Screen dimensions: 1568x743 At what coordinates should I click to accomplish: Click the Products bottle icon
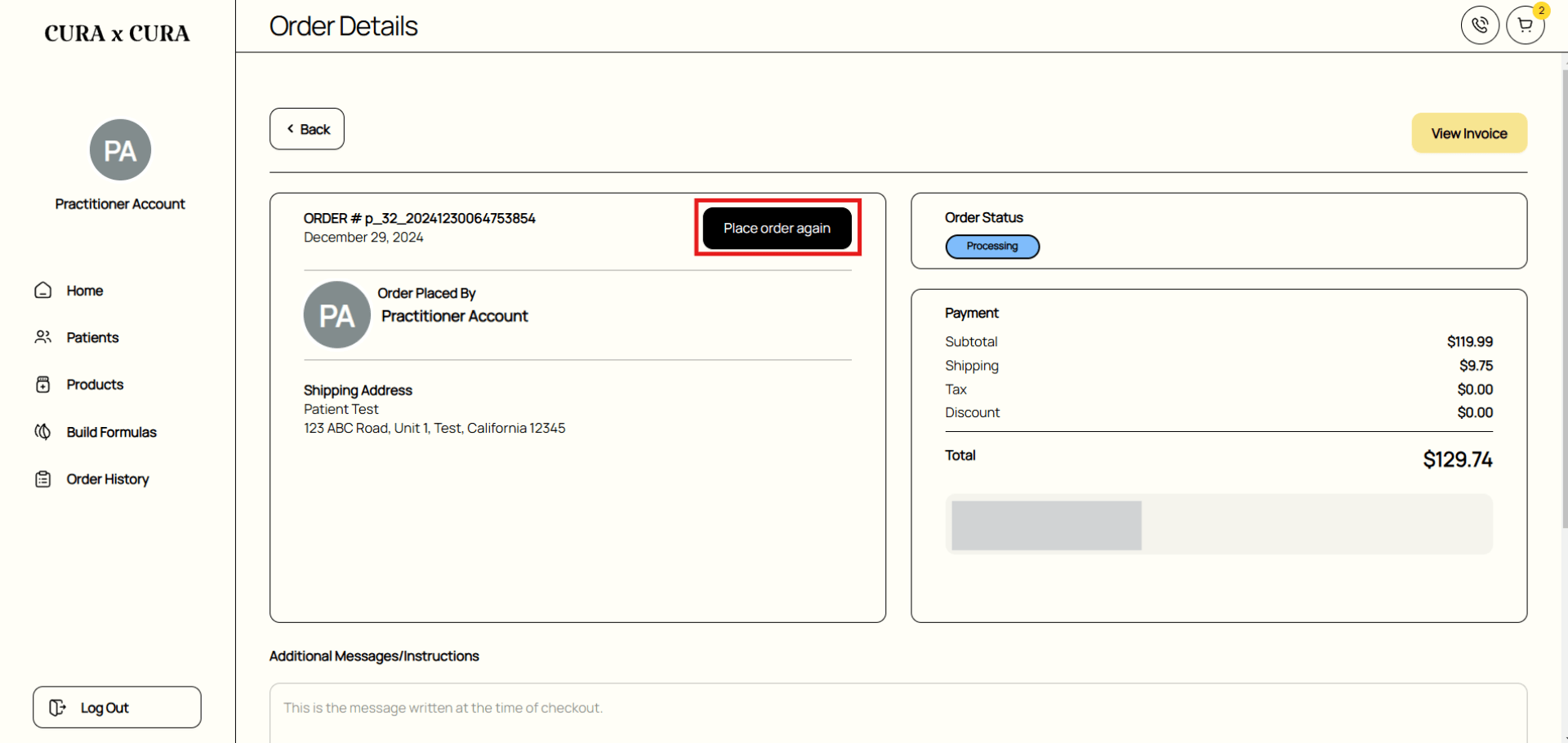43,385
